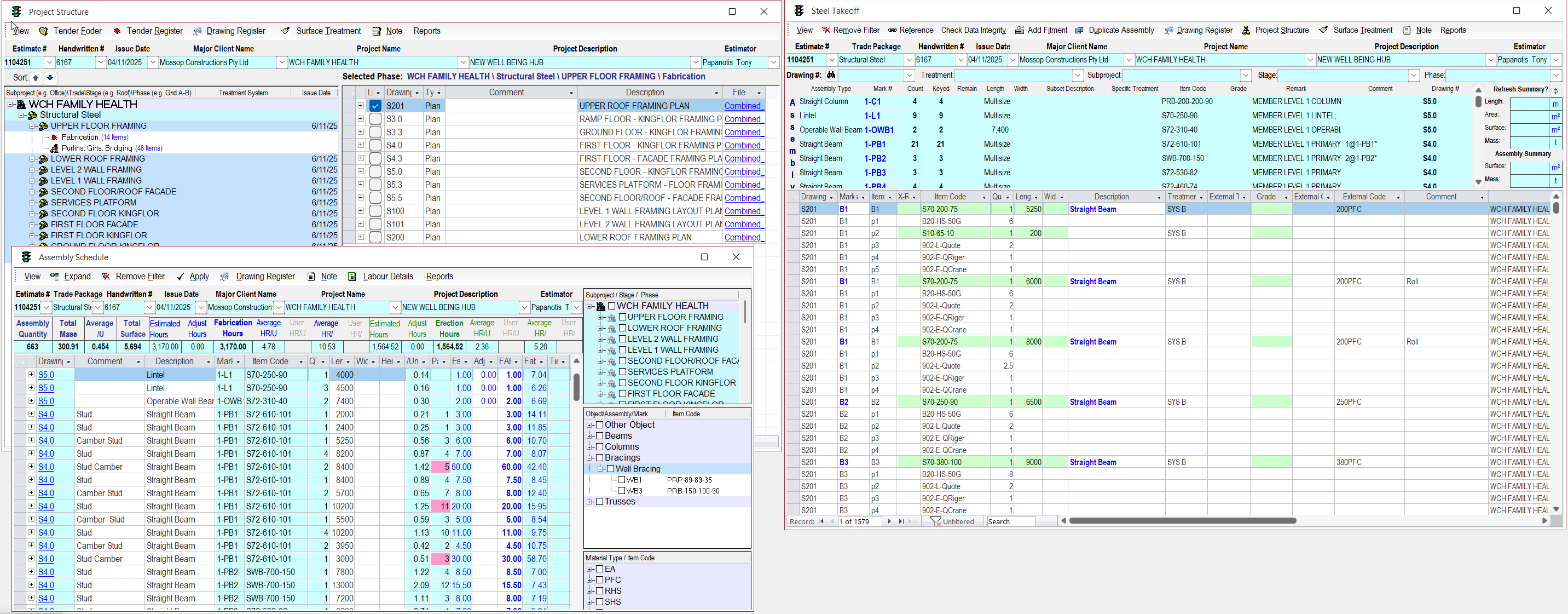Click the Search box in Steel Takeoff
Screen dimensions: 1568x614
[x=1010, y=521]
